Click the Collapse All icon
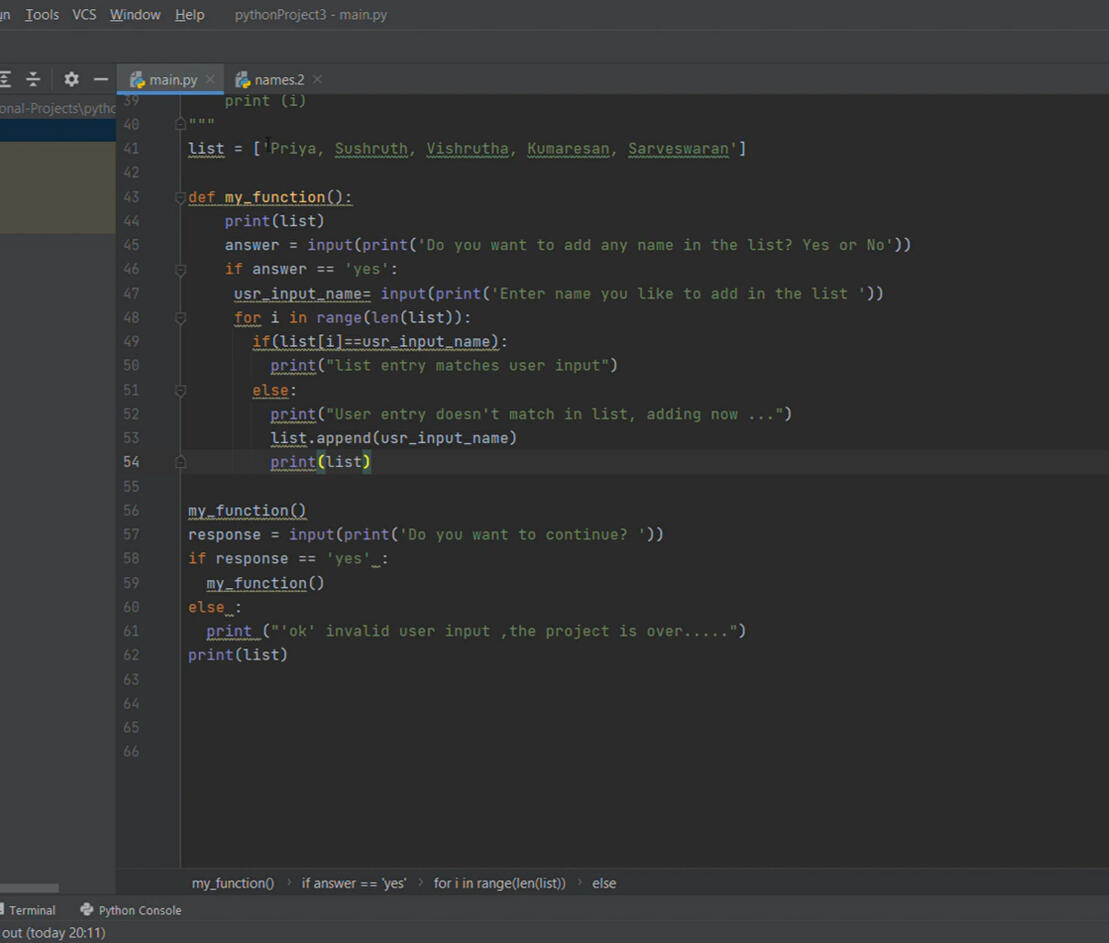1109x943 pixels. [33, 79]
